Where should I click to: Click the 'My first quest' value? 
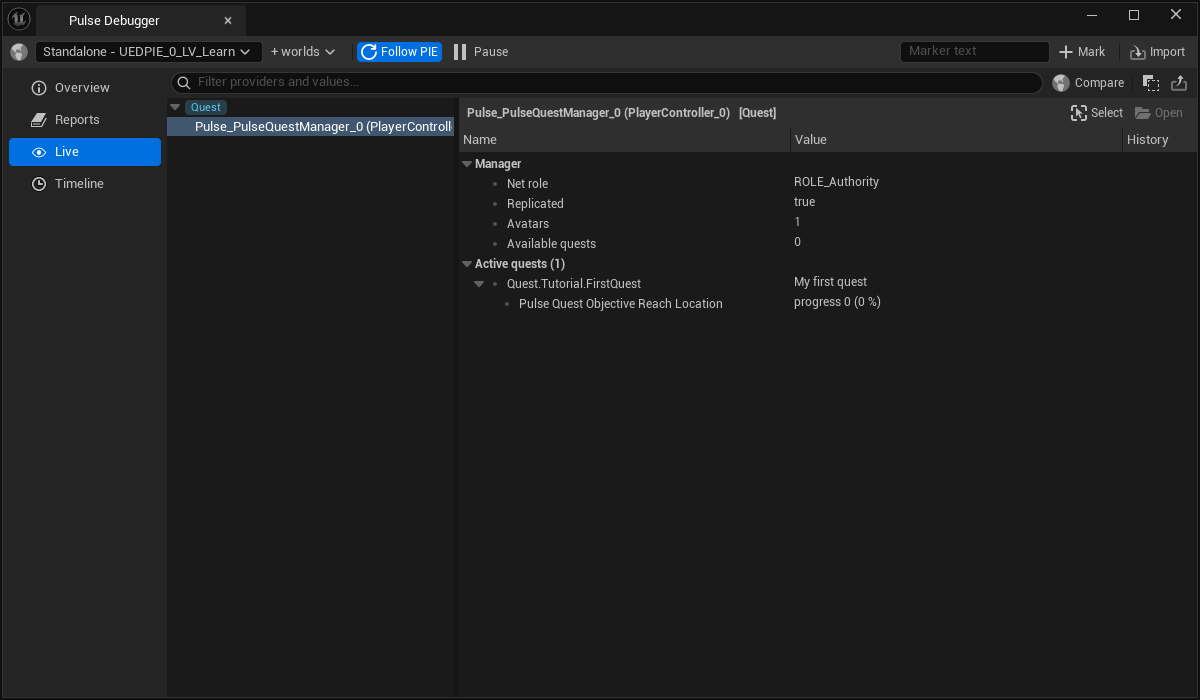(830, 282)
